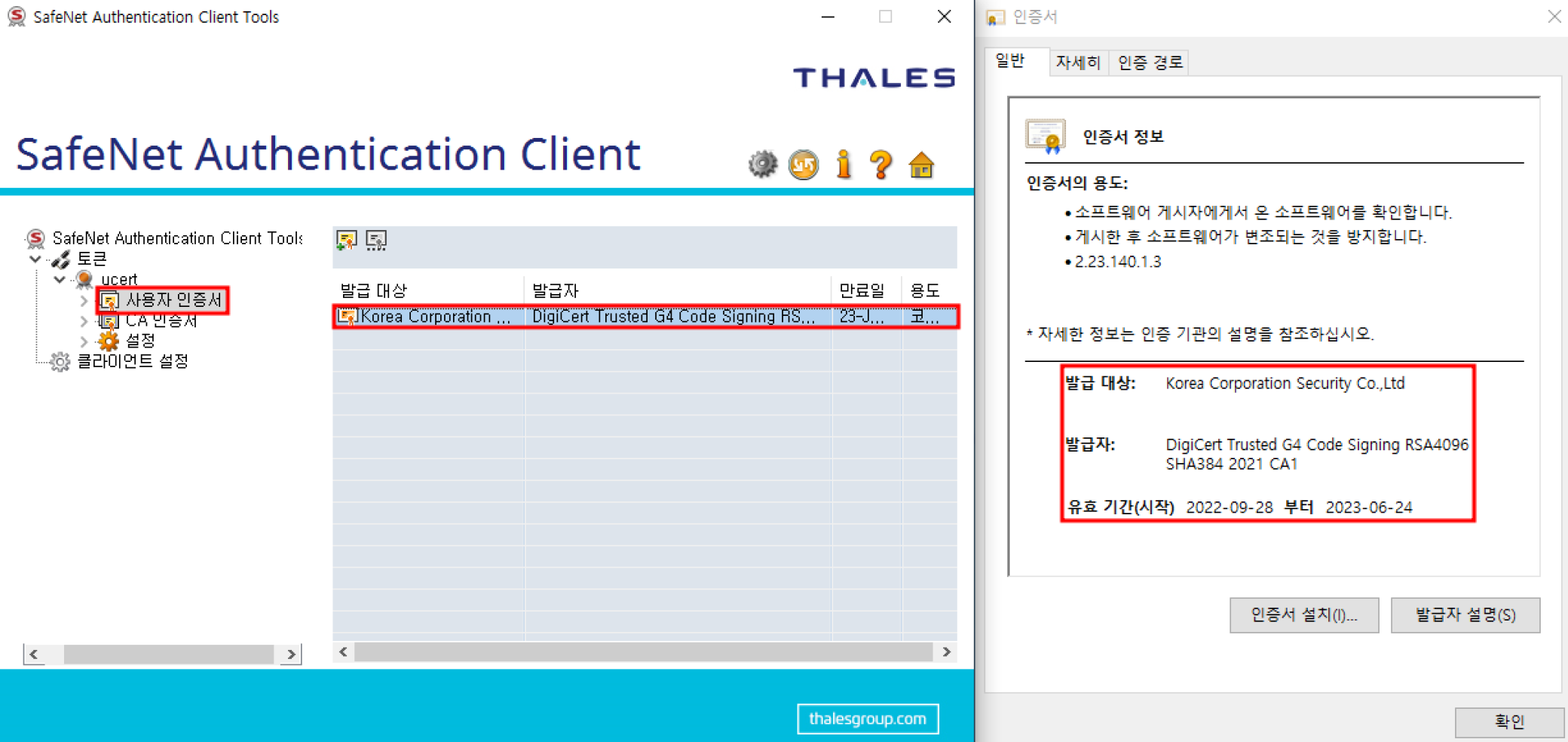Click the gold refresh token icon on toolbar

[802, 164]
